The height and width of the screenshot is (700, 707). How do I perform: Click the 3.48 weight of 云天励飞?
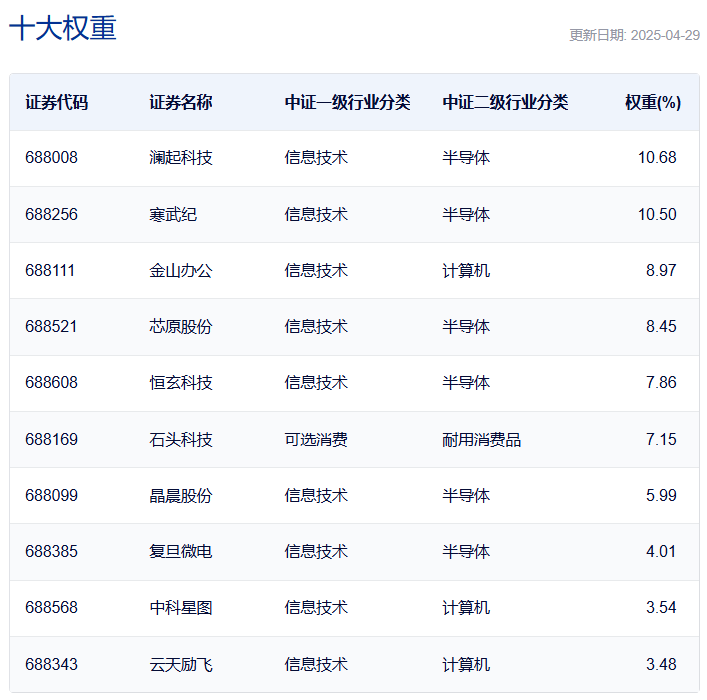click(x=661, y=664)
